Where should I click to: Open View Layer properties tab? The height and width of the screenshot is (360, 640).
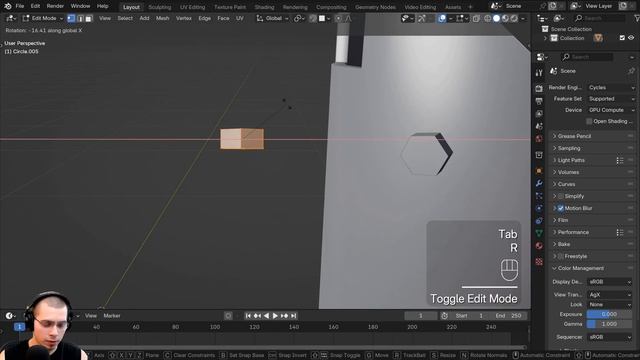539,113
